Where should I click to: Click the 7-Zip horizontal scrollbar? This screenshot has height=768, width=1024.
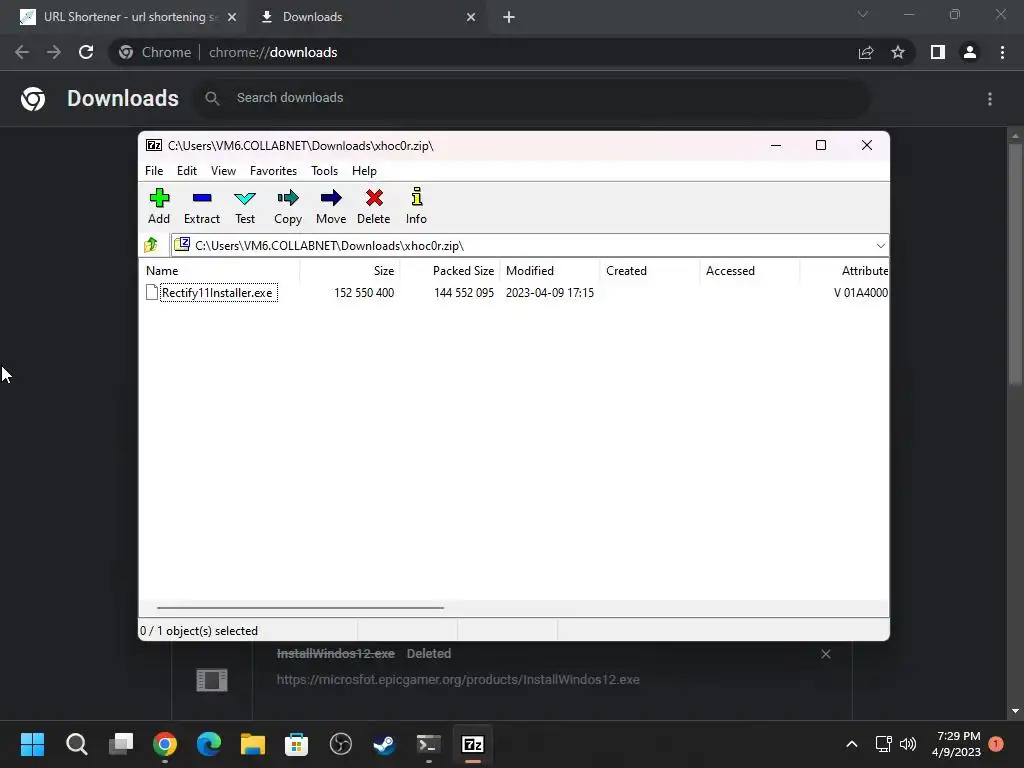point(300,608)
